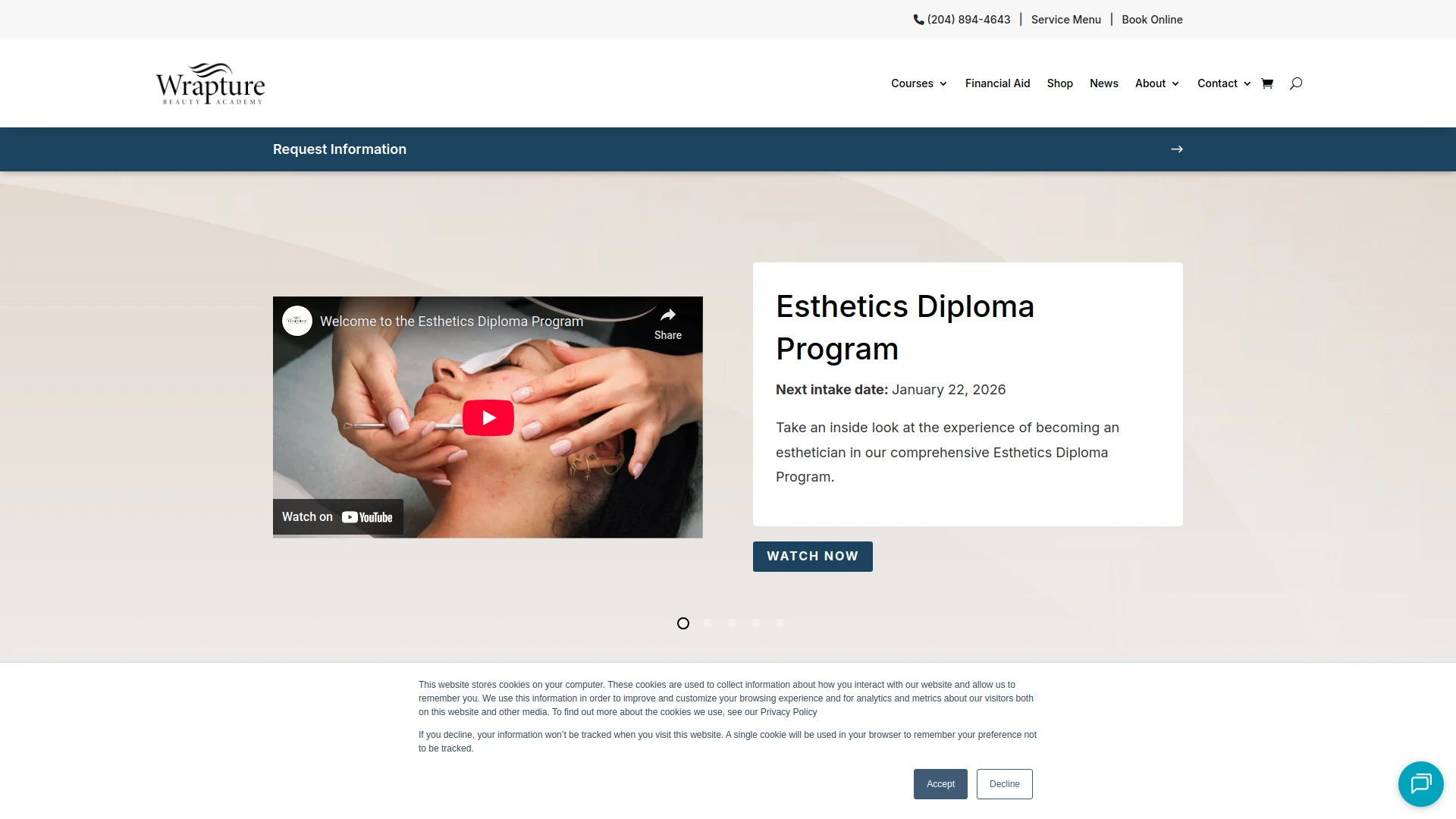The width and height of the screenshot is (1456, 819).
Task: Open the live chat bubble widget
Action: pos(1420,783)
